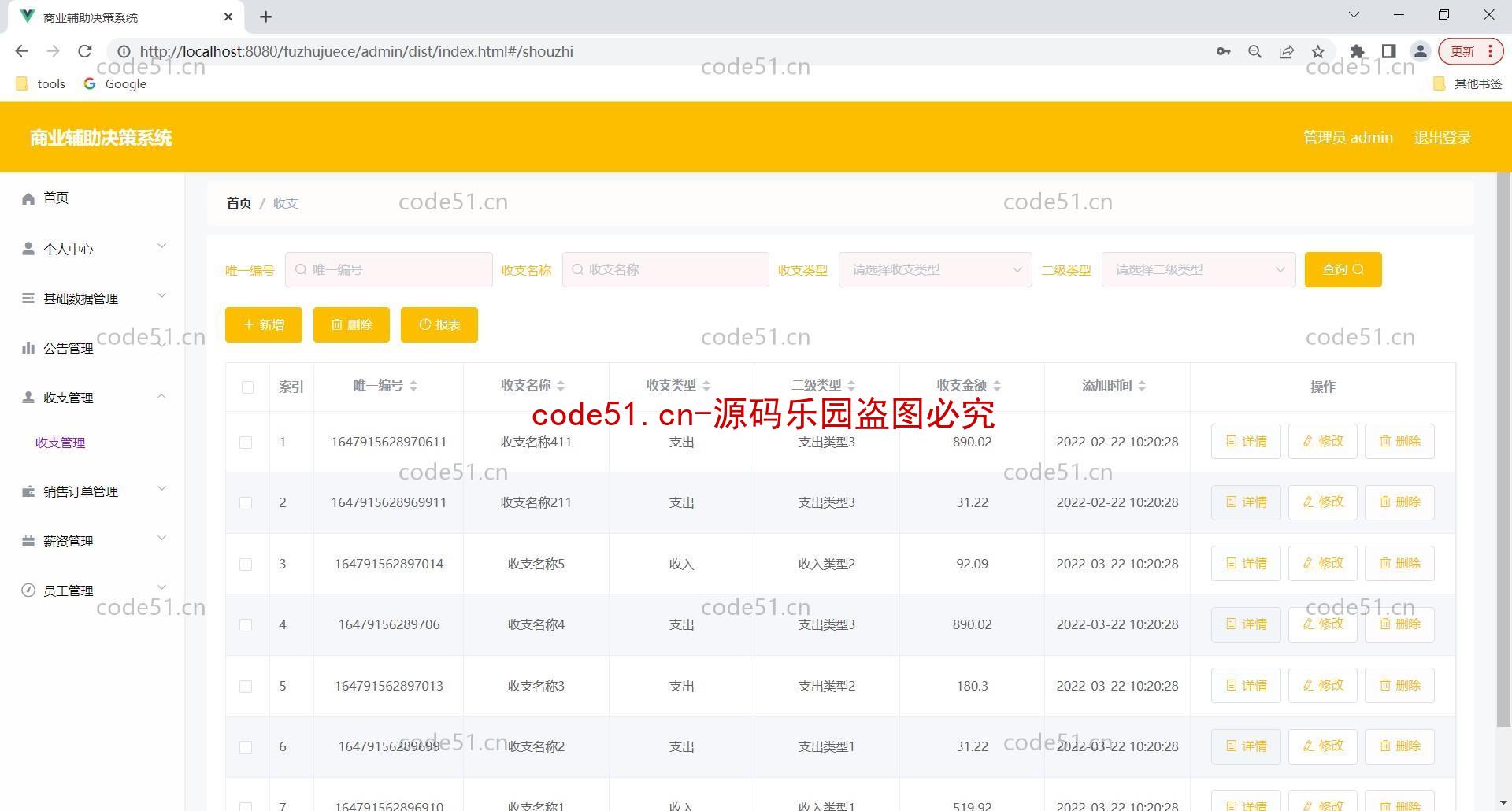The height and width of the screenshot is (811, 1512).
Task: Open the browser profile avatar icon
Action: (1421, 51)
